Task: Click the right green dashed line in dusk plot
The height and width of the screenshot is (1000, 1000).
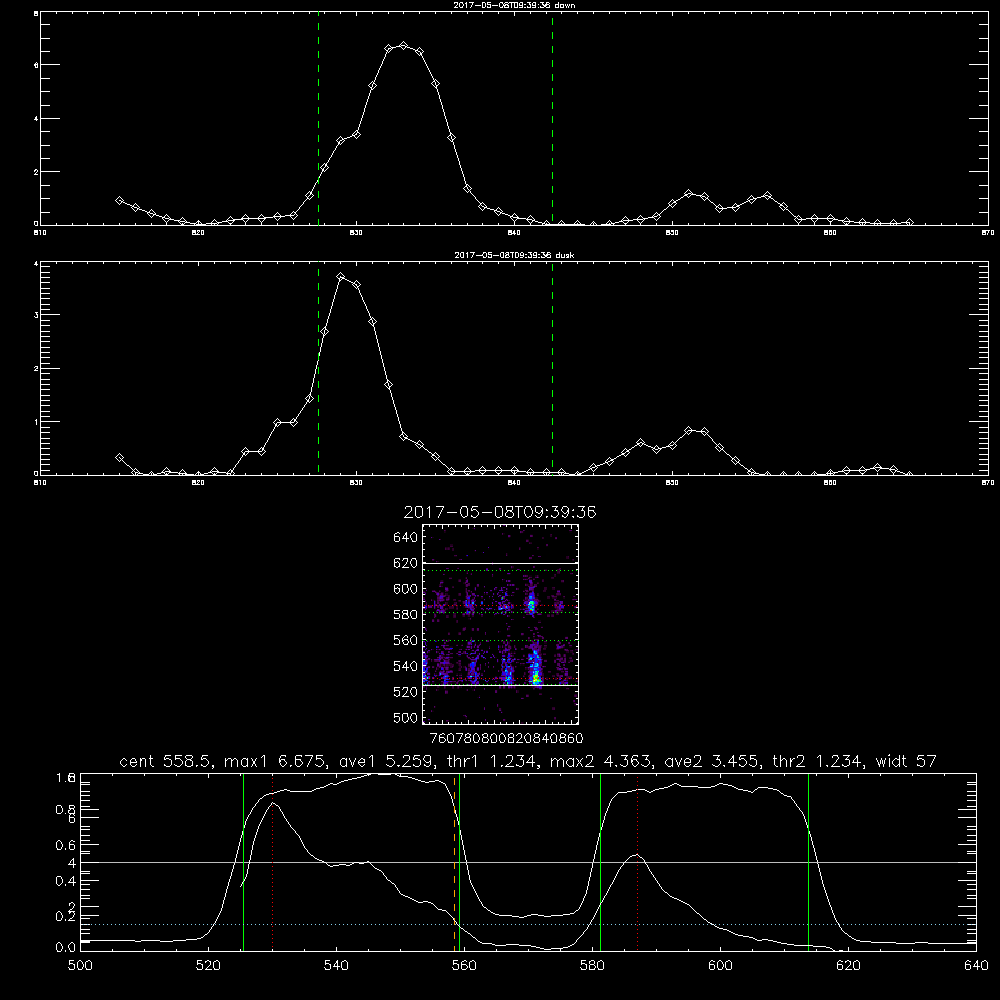Action: click(552, 369)
